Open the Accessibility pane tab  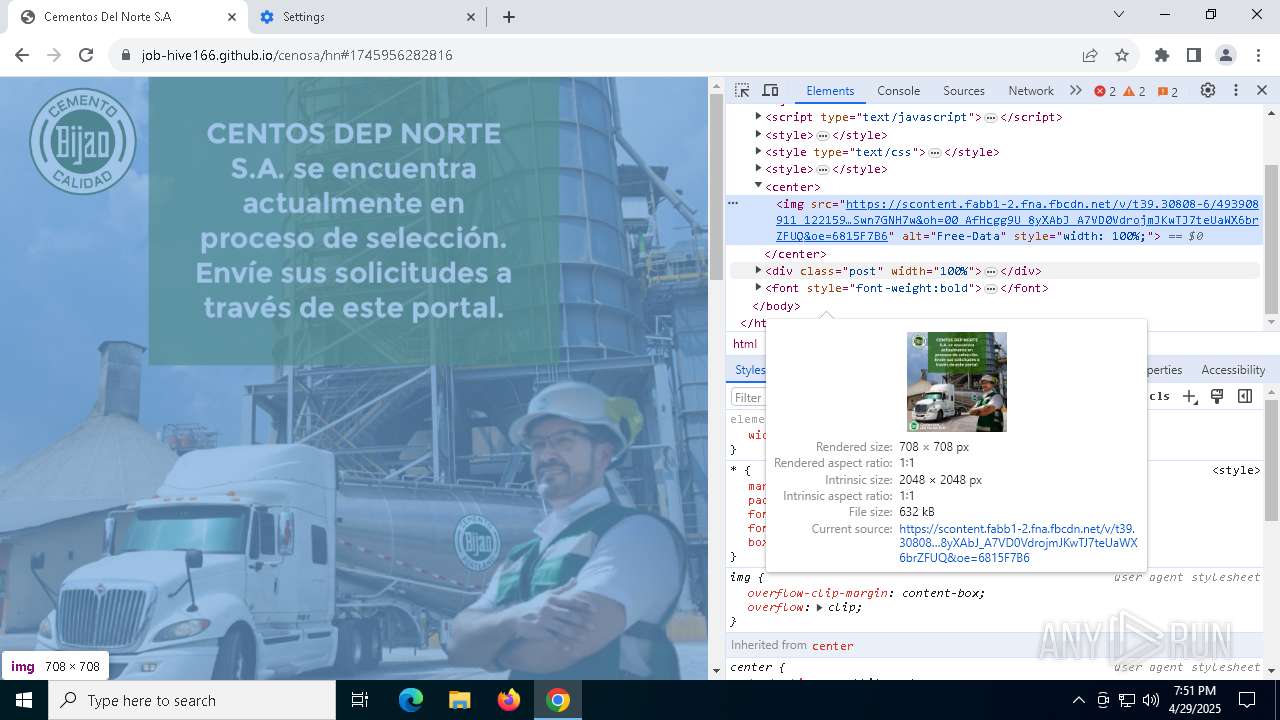(1233, 370)
